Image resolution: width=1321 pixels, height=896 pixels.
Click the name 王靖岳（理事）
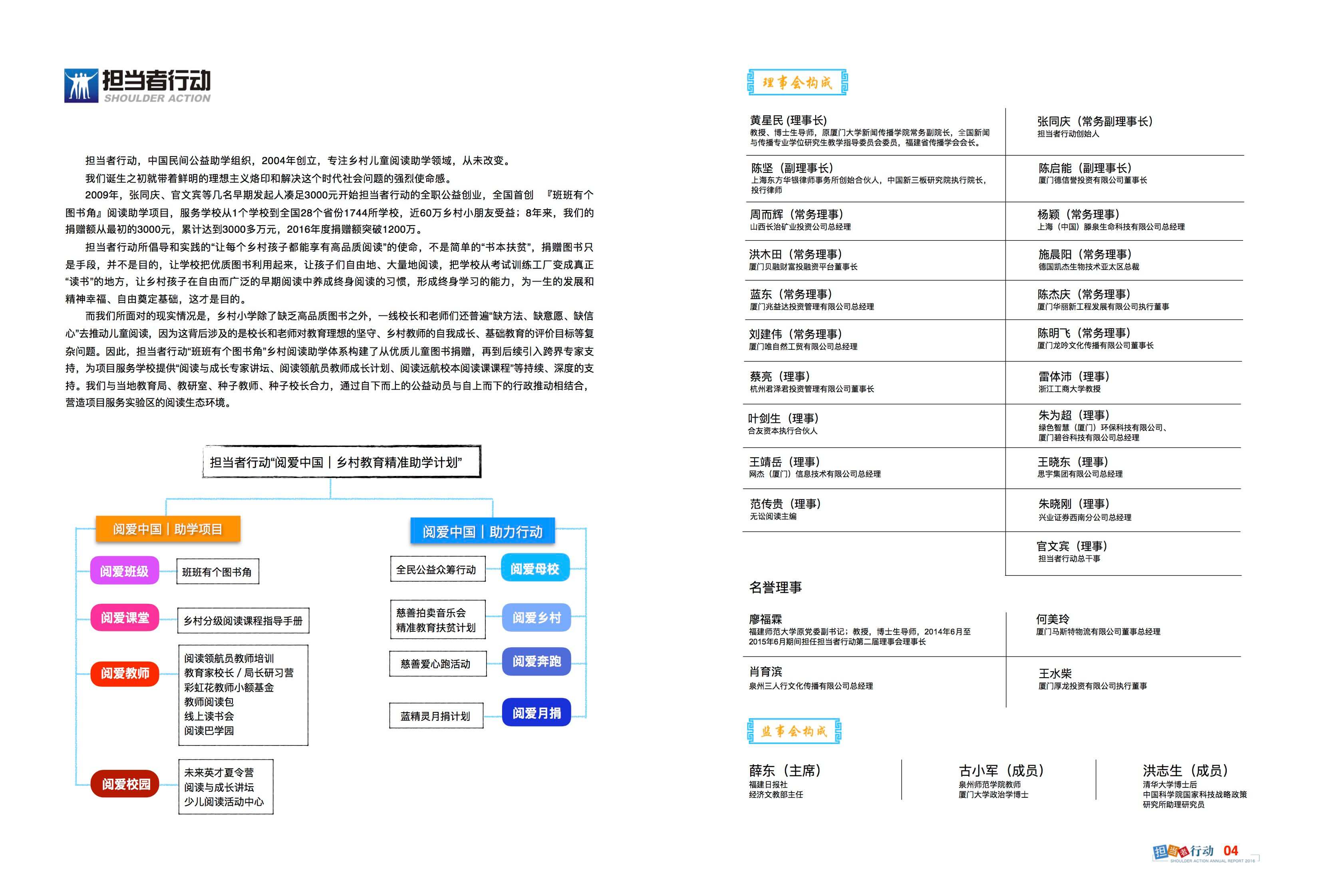click(785, 462)
